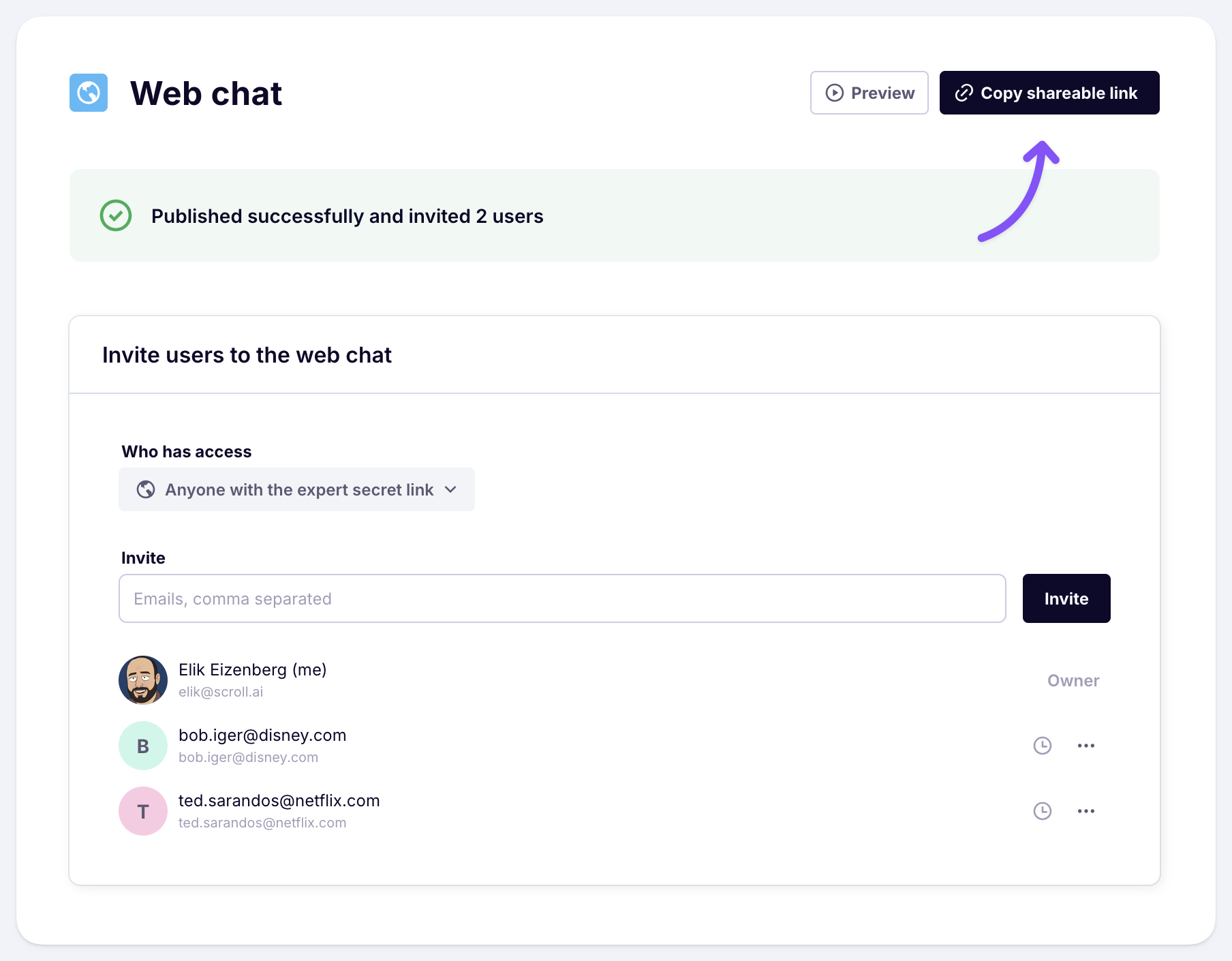Viewport: 1232px width, 961px height.
Task: Click the globe icon in access dropdown
Action: coord(146,489)
